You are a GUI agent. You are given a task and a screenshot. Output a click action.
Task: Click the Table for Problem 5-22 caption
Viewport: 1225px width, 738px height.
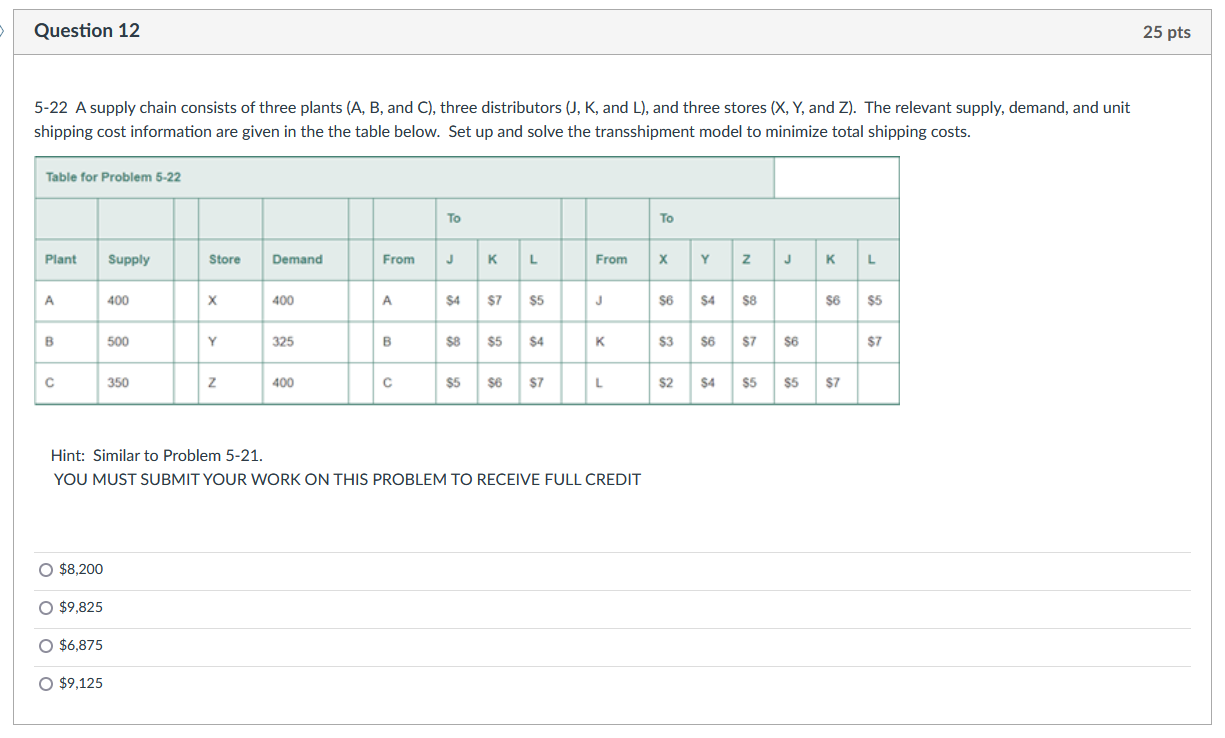coord(113,177)
